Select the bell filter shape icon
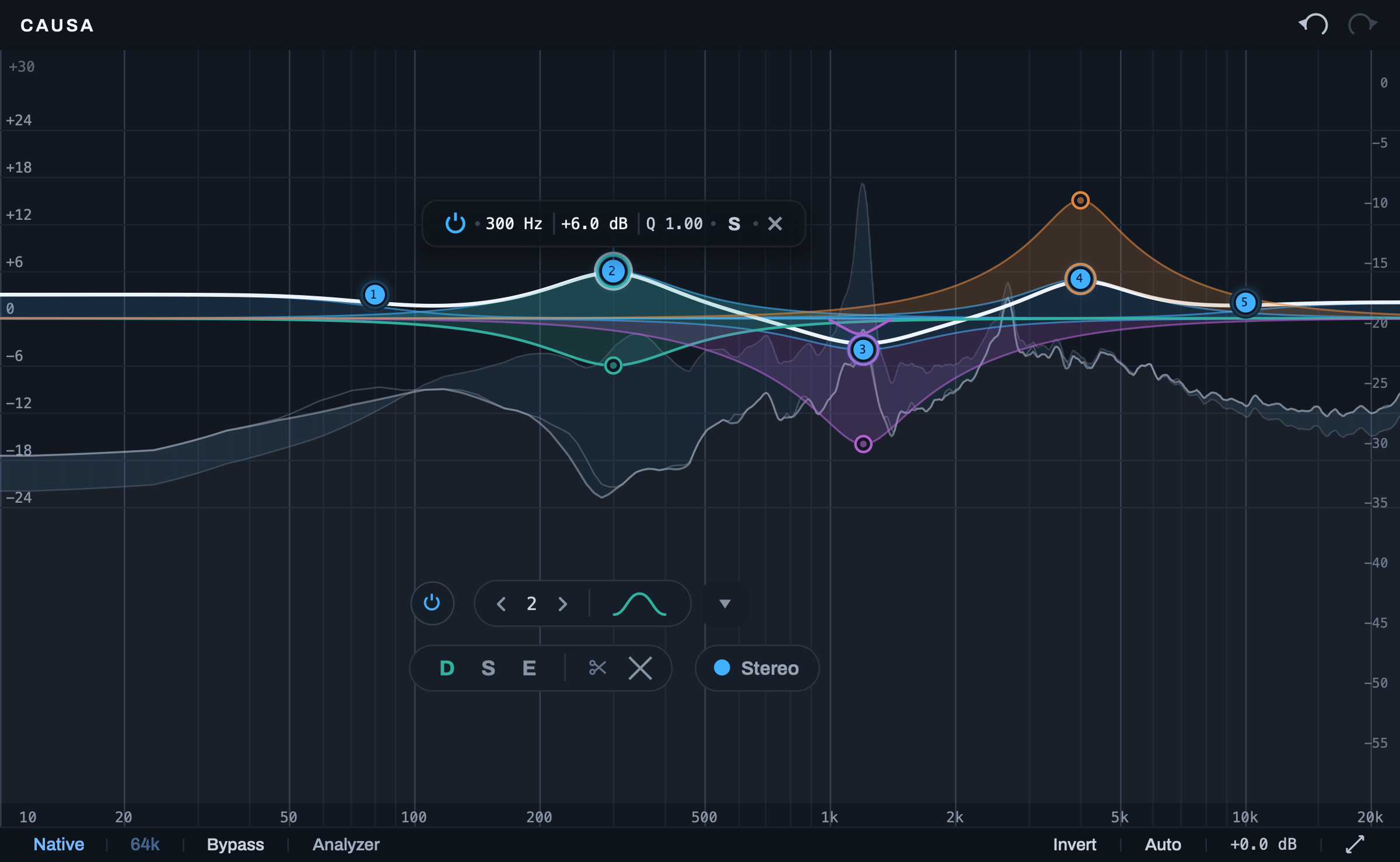 pyautogui.click(x=639, y=604)
